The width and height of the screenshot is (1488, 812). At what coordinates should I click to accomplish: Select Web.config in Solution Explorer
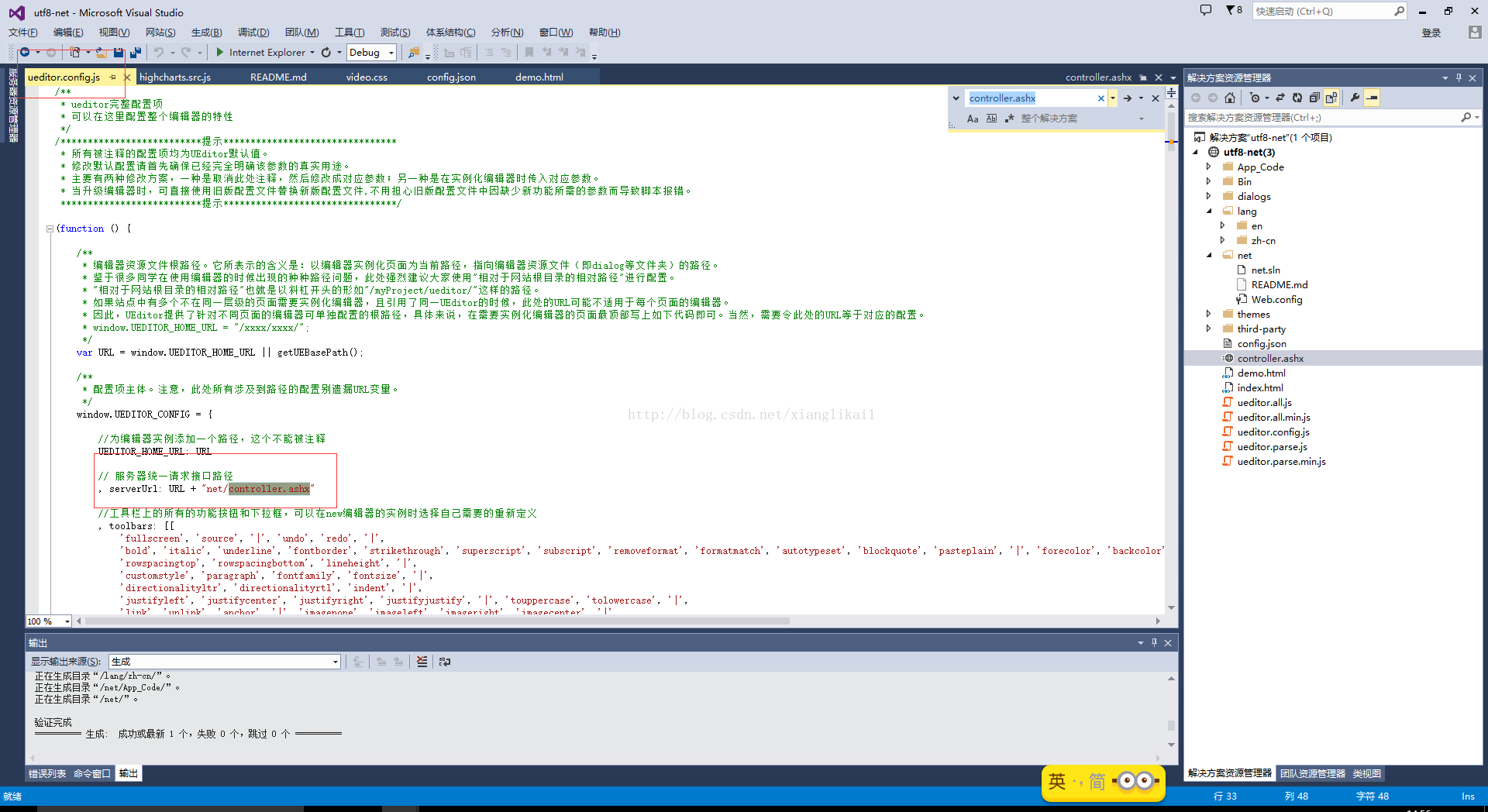coord(1276,299)
